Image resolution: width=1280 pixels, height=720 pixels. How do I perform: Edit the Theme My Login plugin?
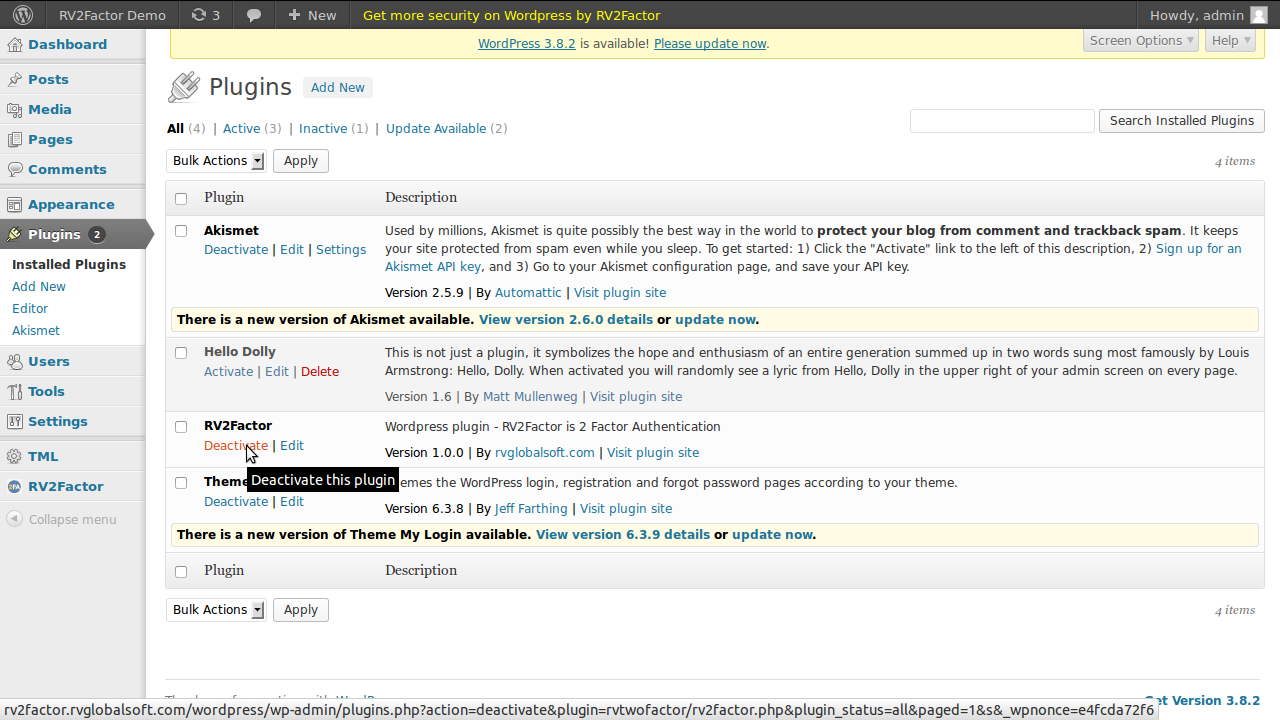pos(292,501)
